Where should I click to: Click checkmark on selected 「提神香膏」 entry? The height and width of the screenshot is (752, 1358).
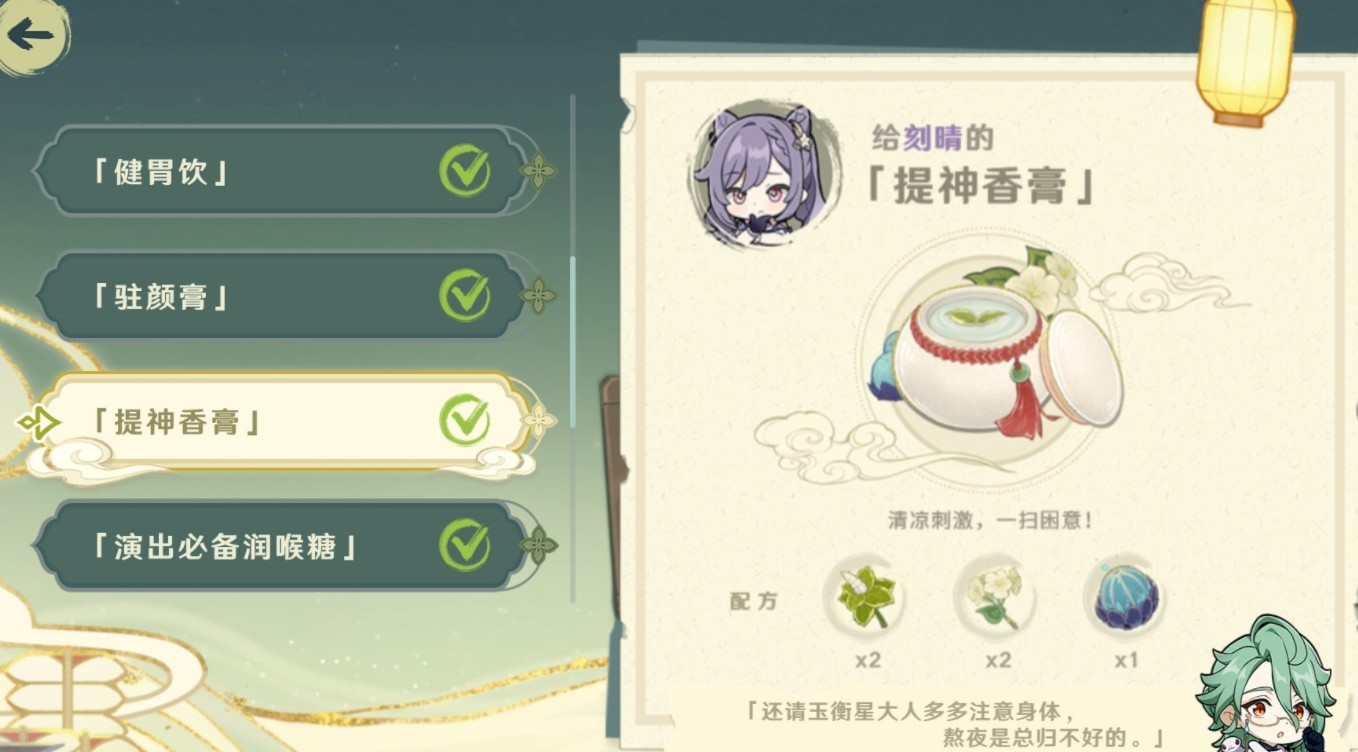point(465,421)
